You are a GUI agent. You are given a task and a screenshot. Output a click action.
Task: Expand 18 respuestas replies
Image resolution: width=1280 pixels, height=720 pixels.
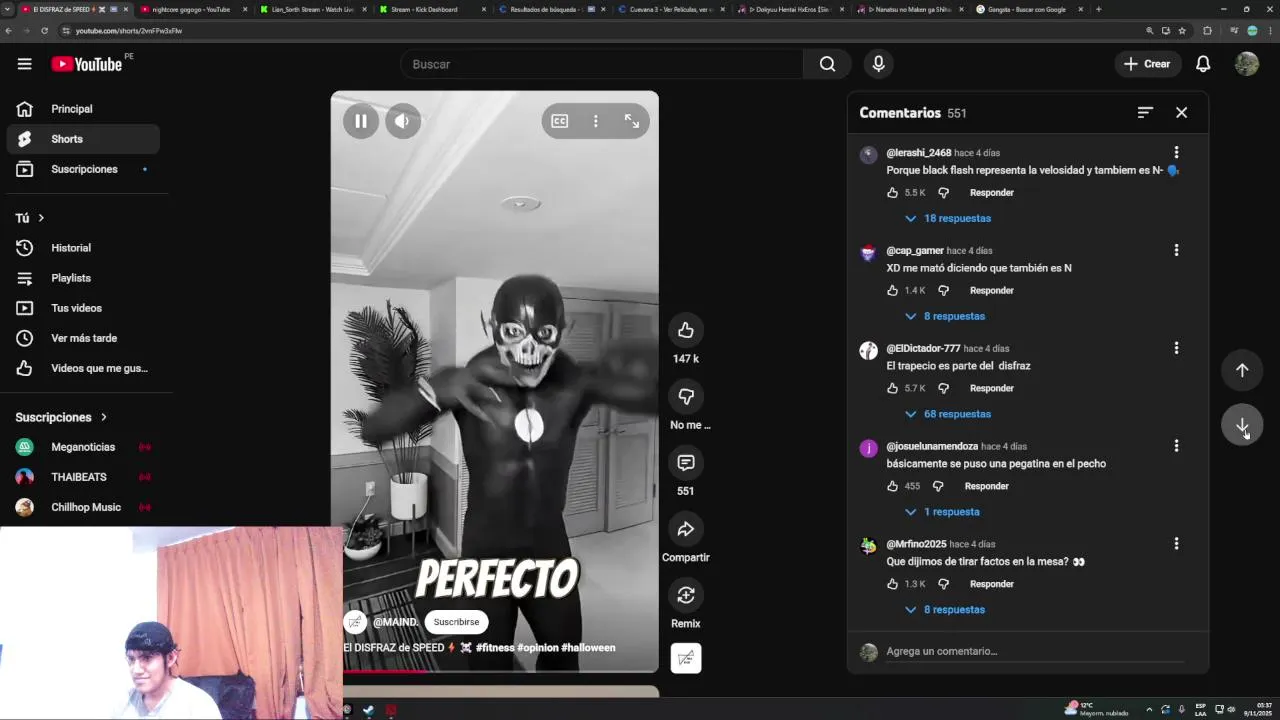948,218
